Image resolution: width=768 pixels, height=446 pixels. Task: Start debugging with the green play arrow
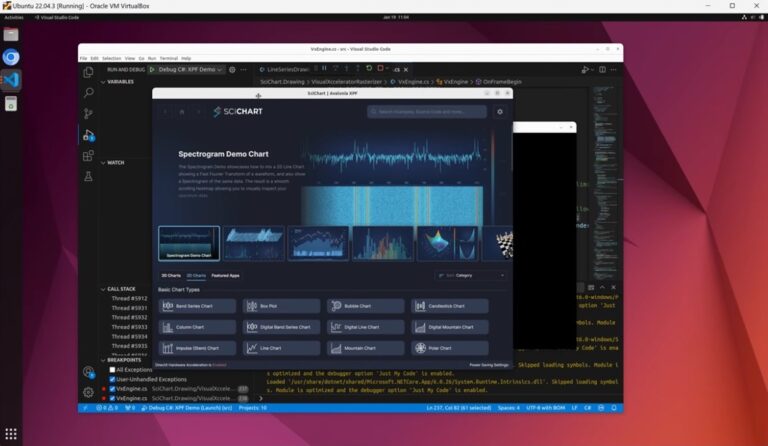pos(152,70)
